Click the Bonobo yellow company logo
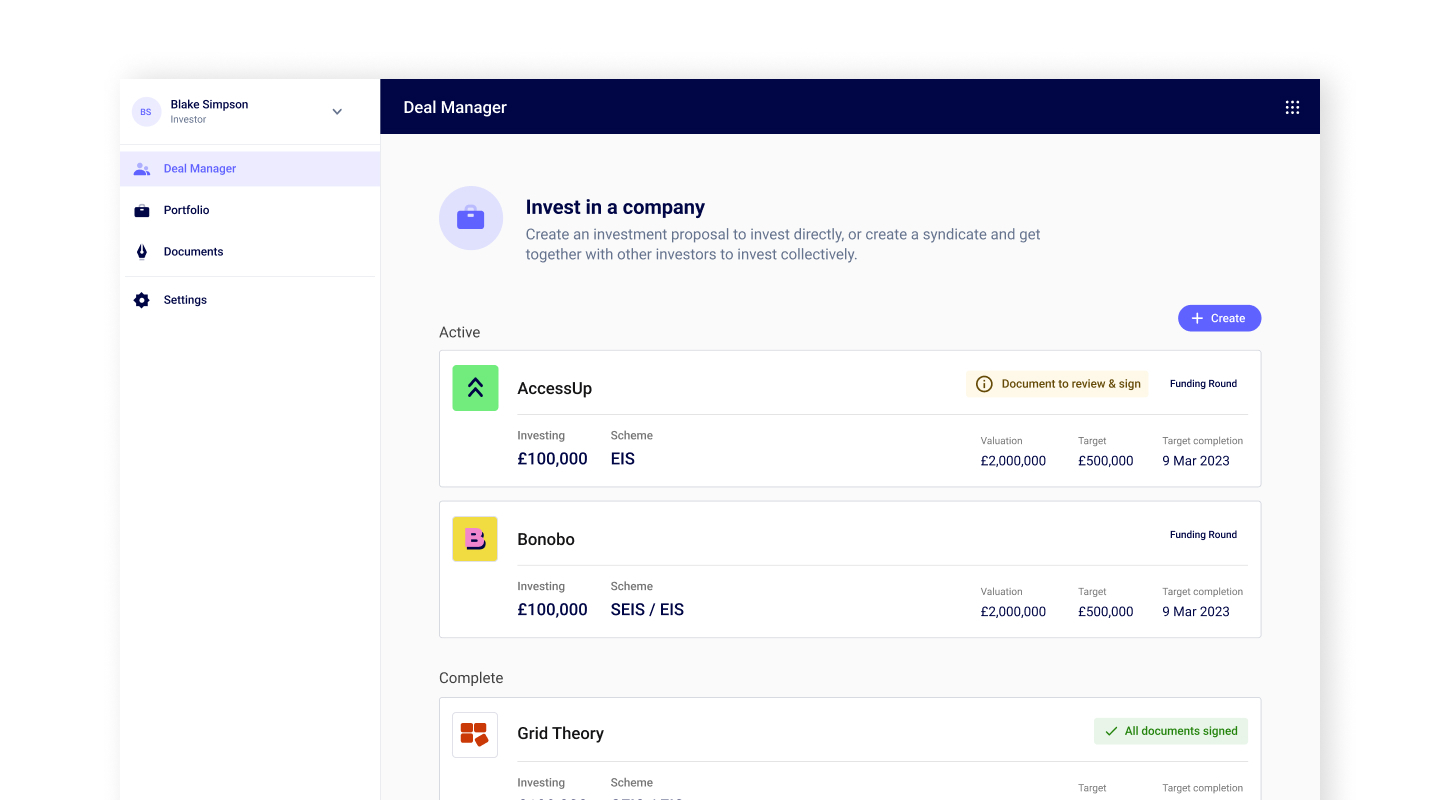The height and width of the screenshot is (800, 1440). pos(474,538)
